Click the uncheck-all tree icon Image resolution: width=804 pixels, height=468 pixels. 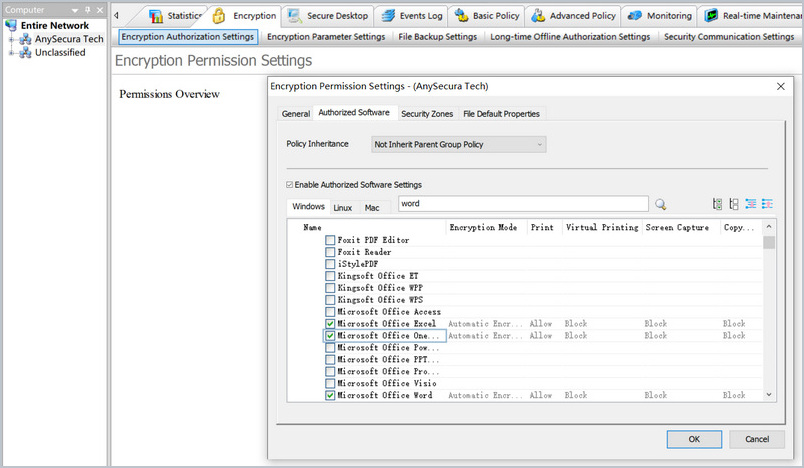tap(734, 204)
